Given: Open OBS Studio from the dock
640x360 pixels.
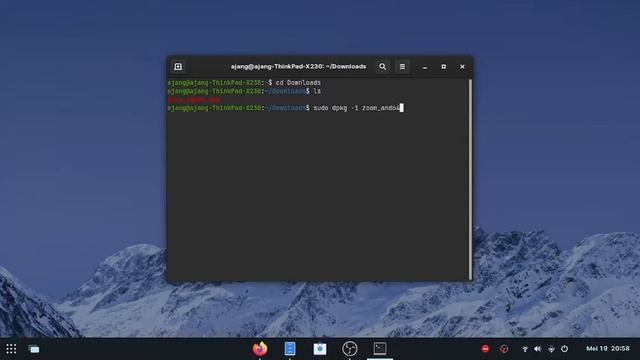Looking at the screenshot, I should pyautogui.click(x=350, y=349).
